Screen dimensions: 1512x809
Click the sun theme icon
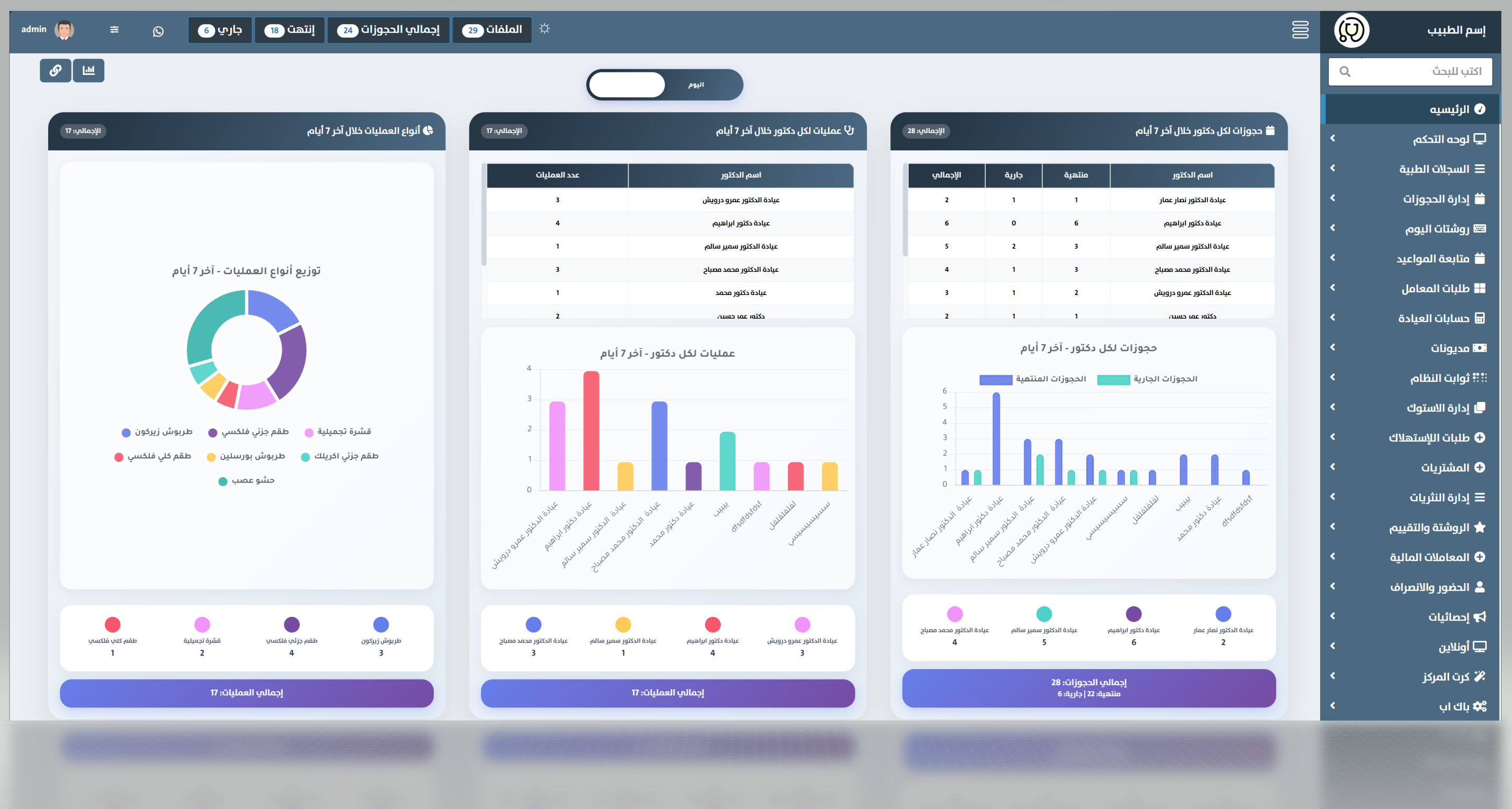pyautogui.click(x=544, y=29)
